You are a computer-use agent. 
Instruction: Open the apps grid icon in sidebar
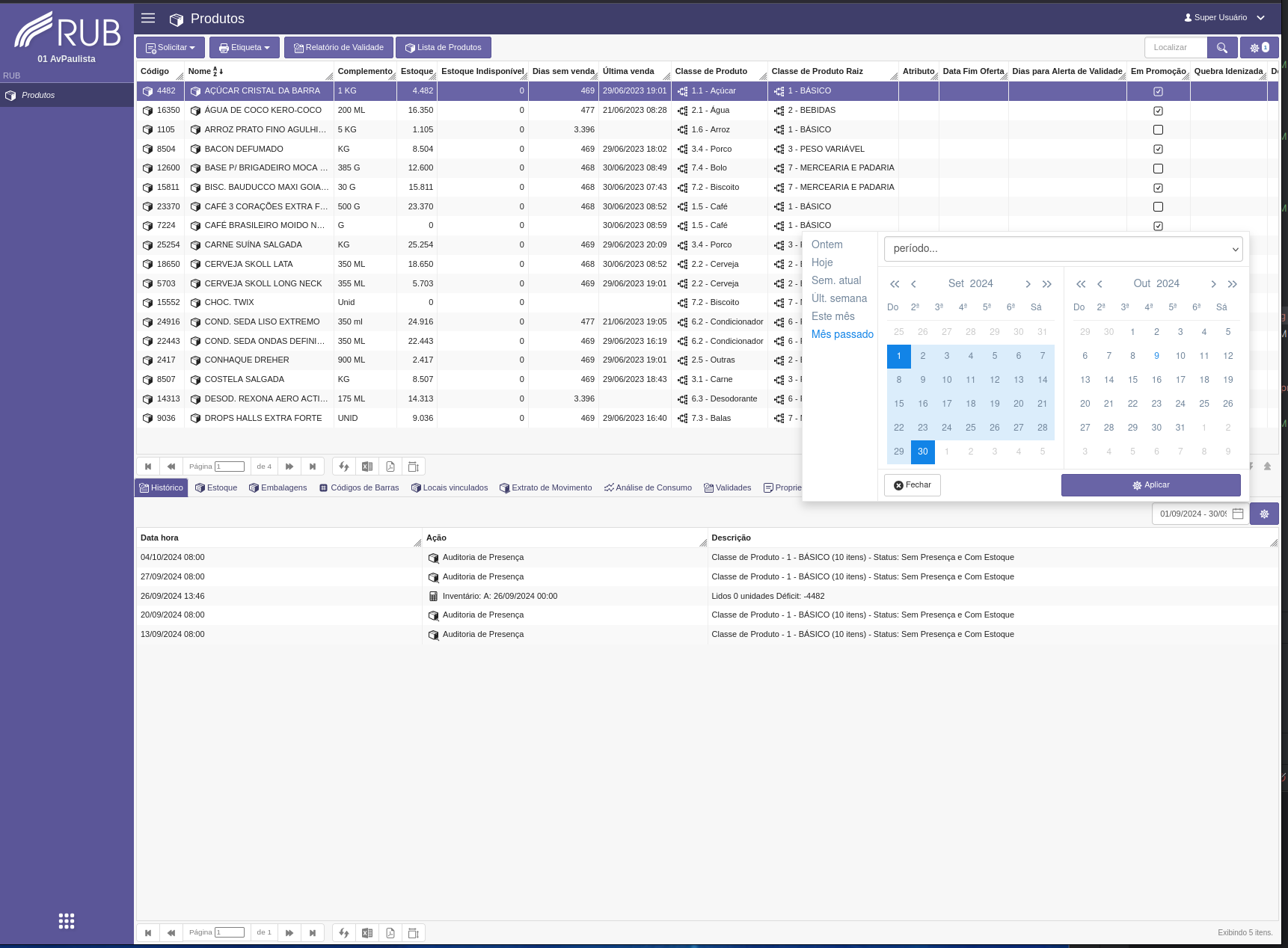(x=67, y=921)
